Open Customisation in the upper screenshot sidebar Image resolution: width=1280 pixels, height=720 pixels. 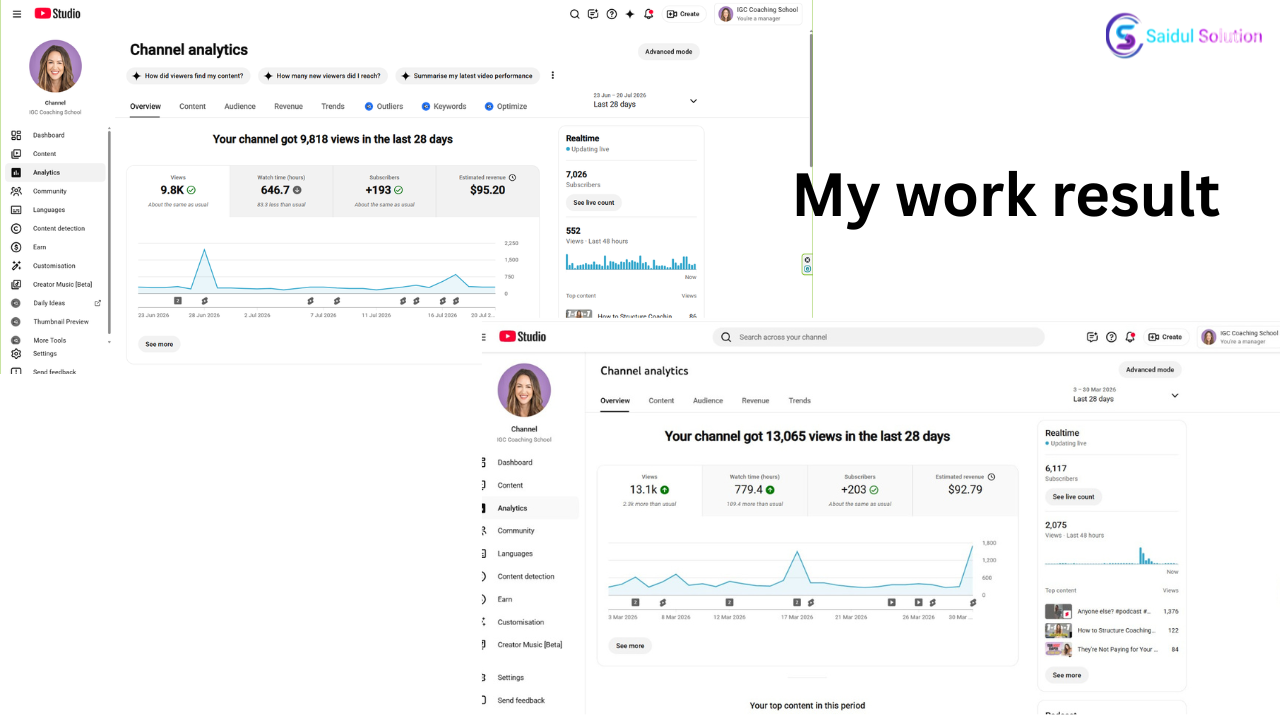point(56,266)
